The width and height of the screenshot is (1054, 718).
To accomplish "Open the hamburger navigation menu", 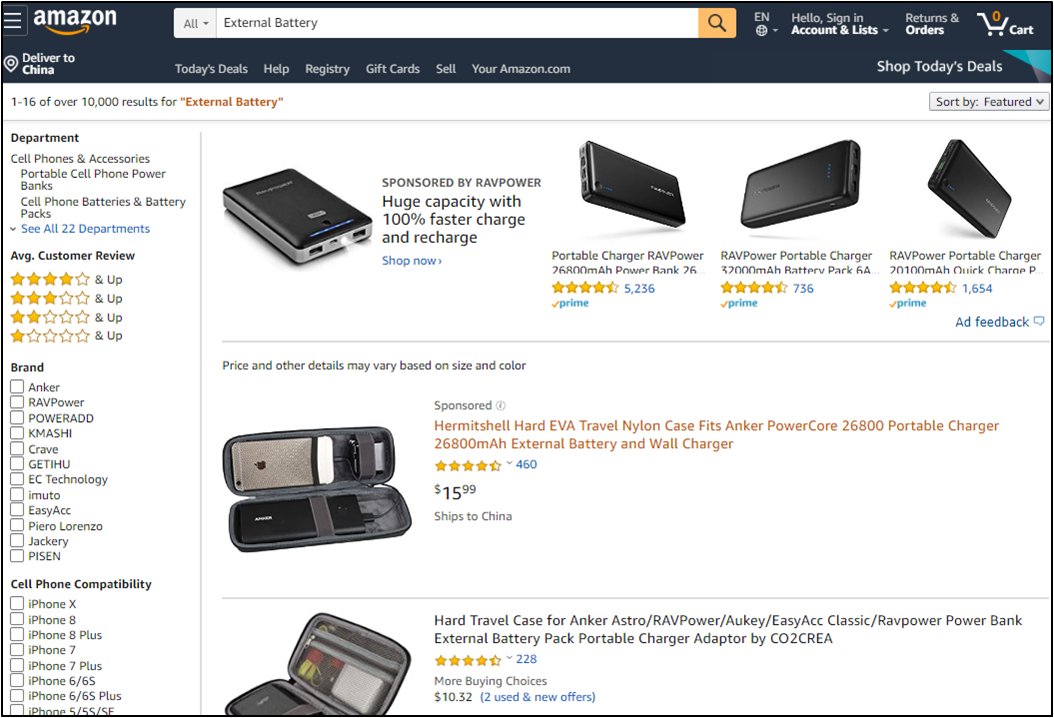I will point(14,22).
